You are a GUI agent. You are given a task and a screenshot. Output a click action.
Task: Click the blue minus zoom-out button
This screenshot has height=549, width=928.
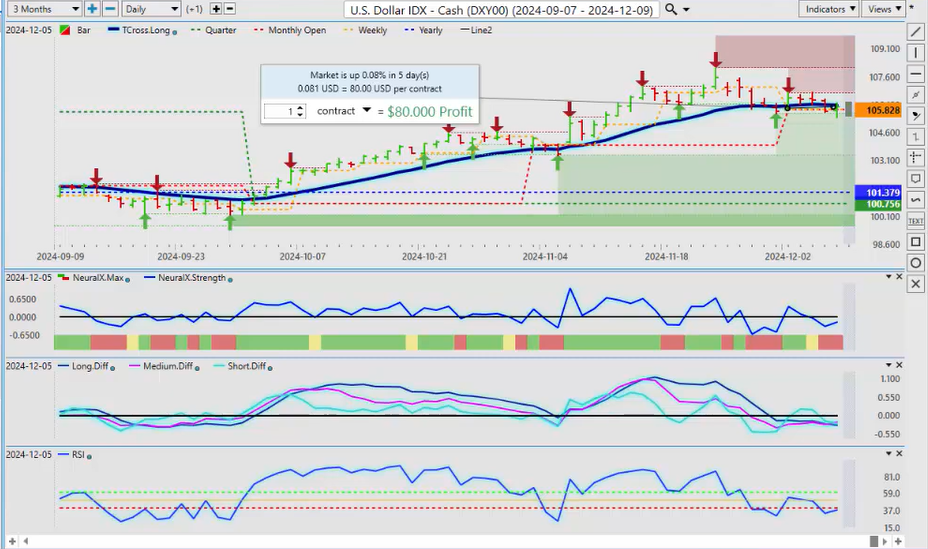click(110, 9)
